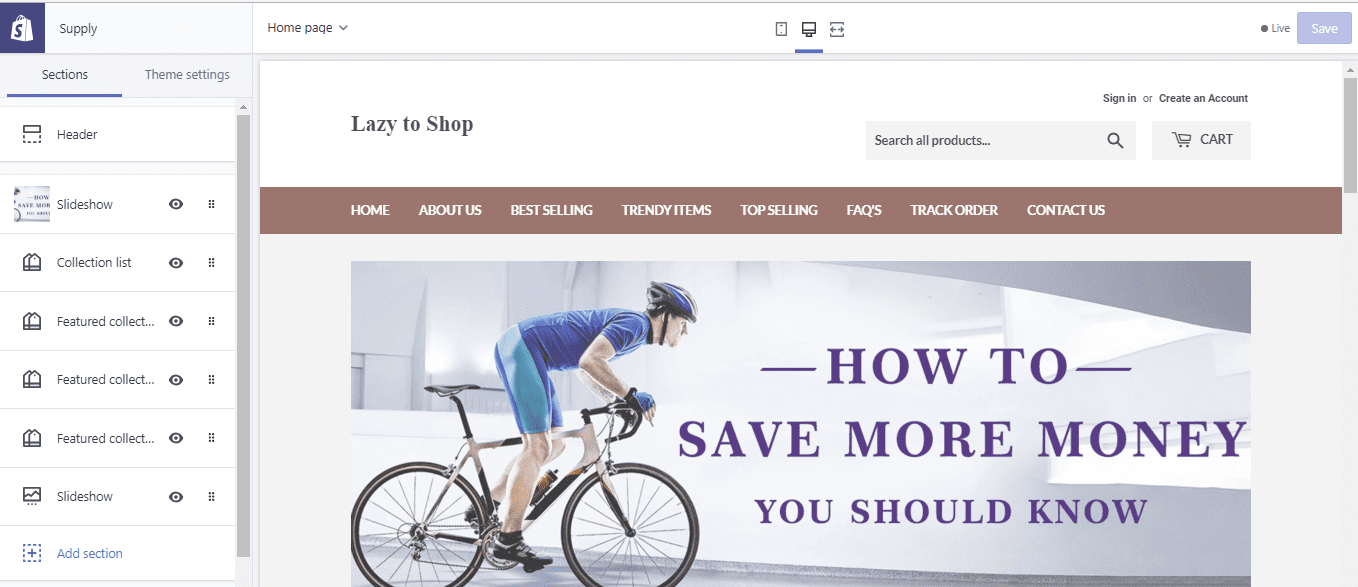Click the search magnifier icon
The image size is (1358, 587).
[1115, 141]
